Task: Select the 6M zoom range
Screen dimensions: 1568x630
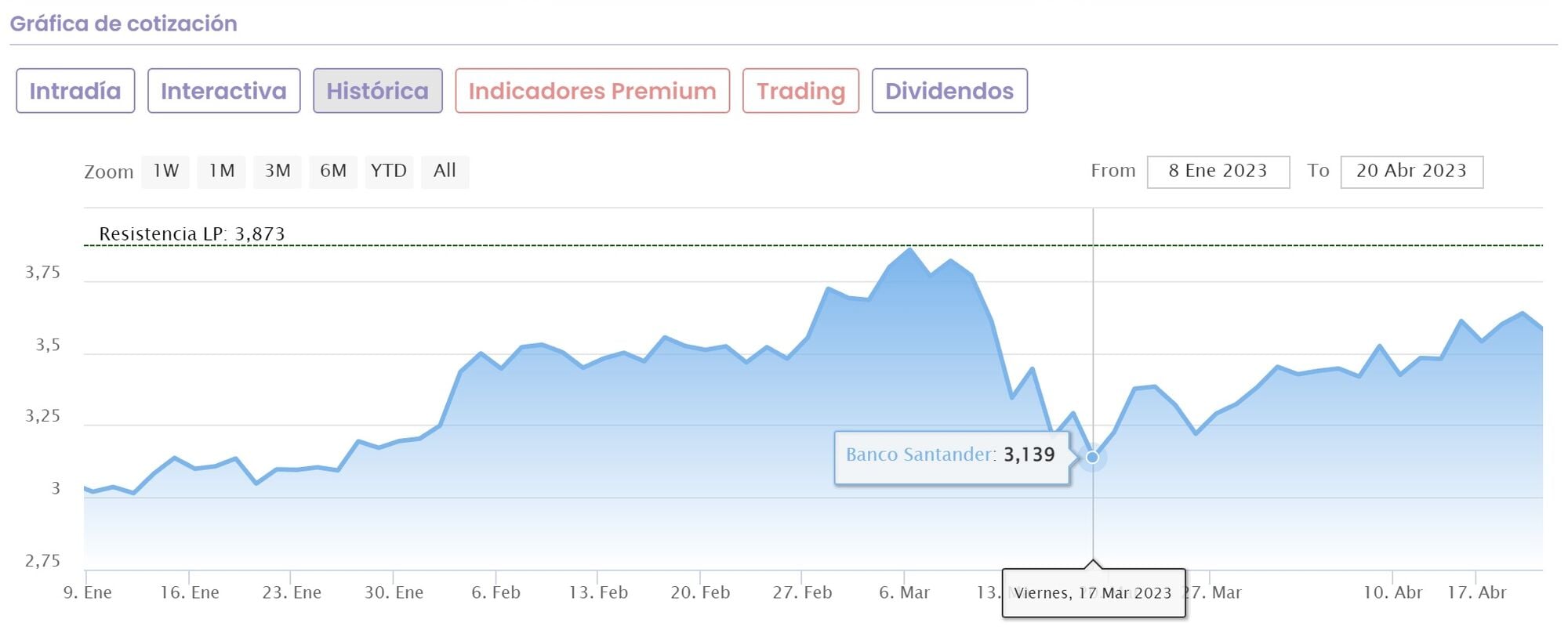Action: point(333,172)
